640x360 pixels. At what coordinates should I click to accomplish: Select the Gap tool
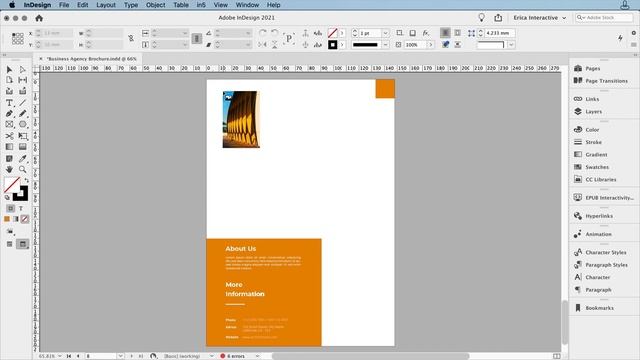pos(22,80)
